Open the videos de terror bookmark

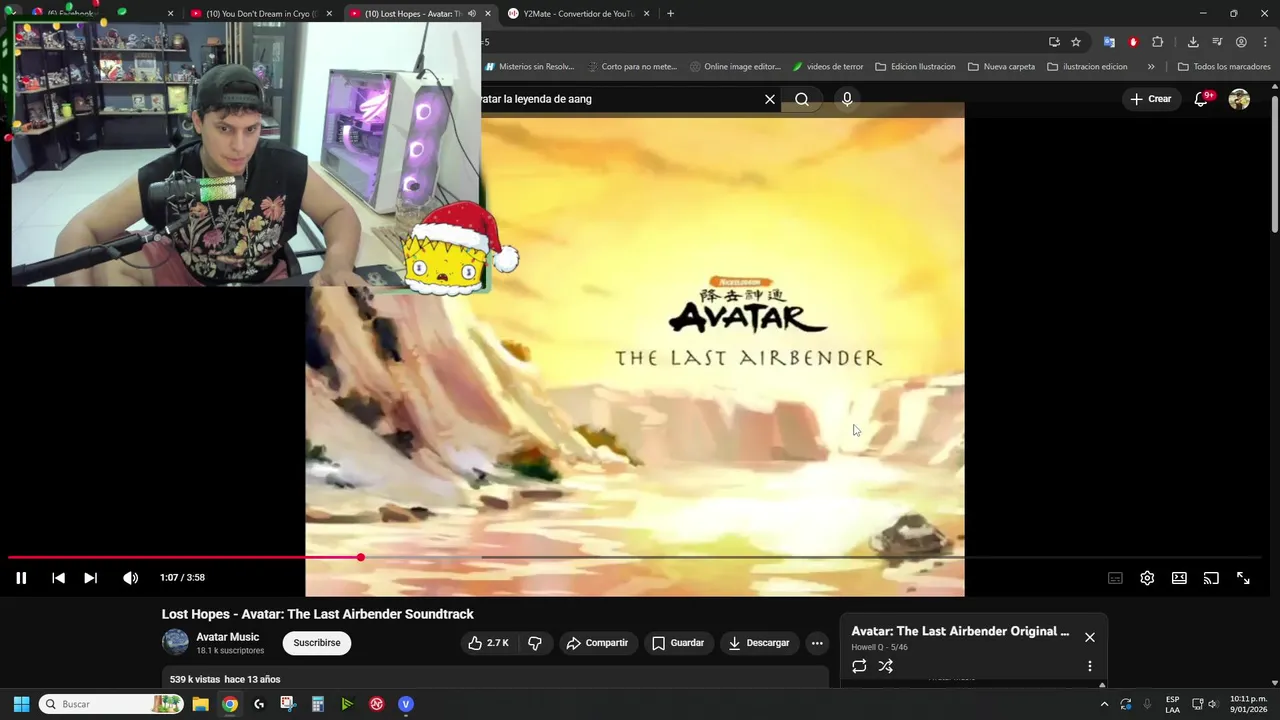(827, 67)
